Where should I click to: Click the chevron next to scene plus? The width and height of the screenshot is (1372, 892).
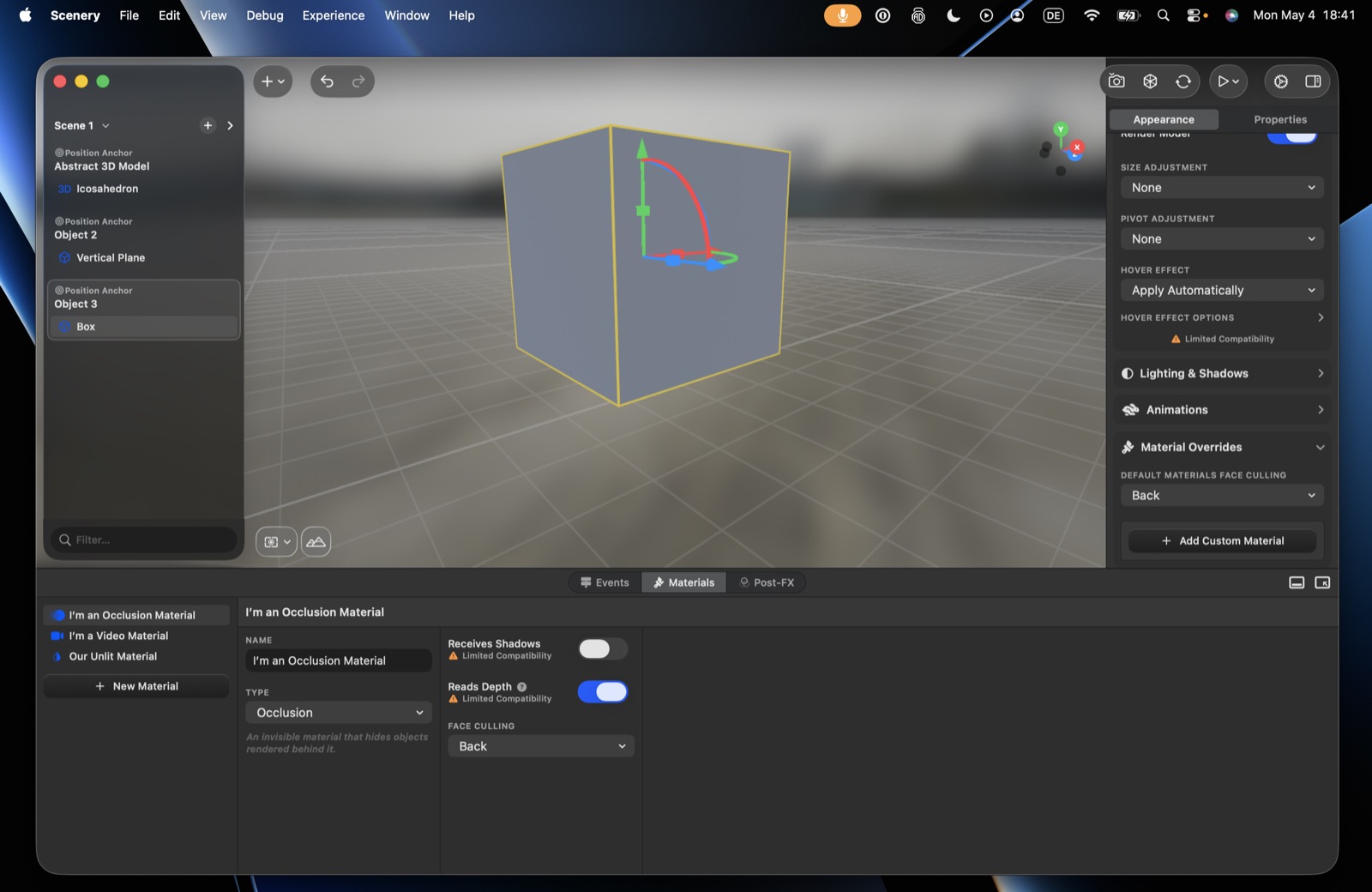(230, 125)
